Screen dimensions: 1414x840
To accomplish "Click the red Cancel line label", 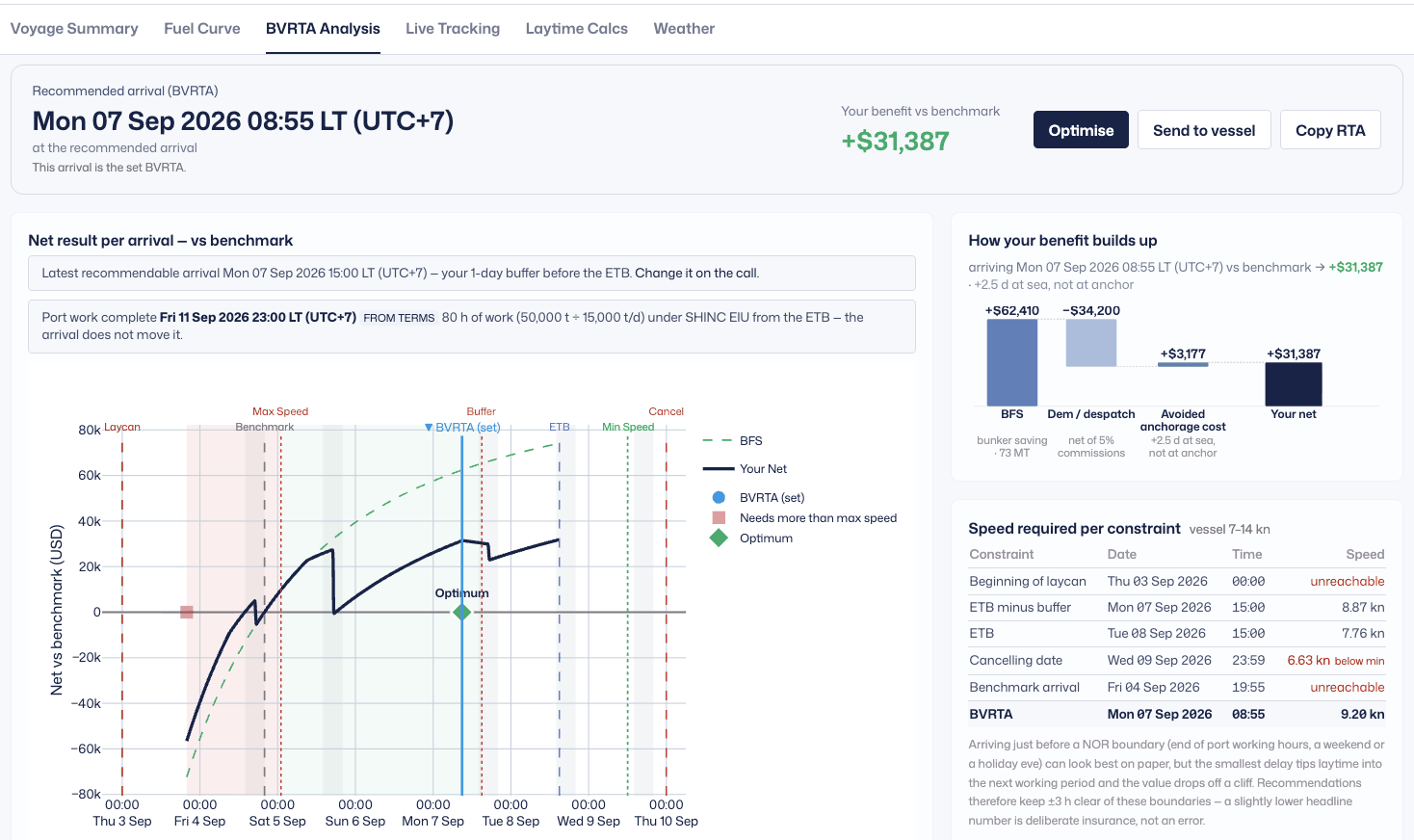I will point(667,411).
